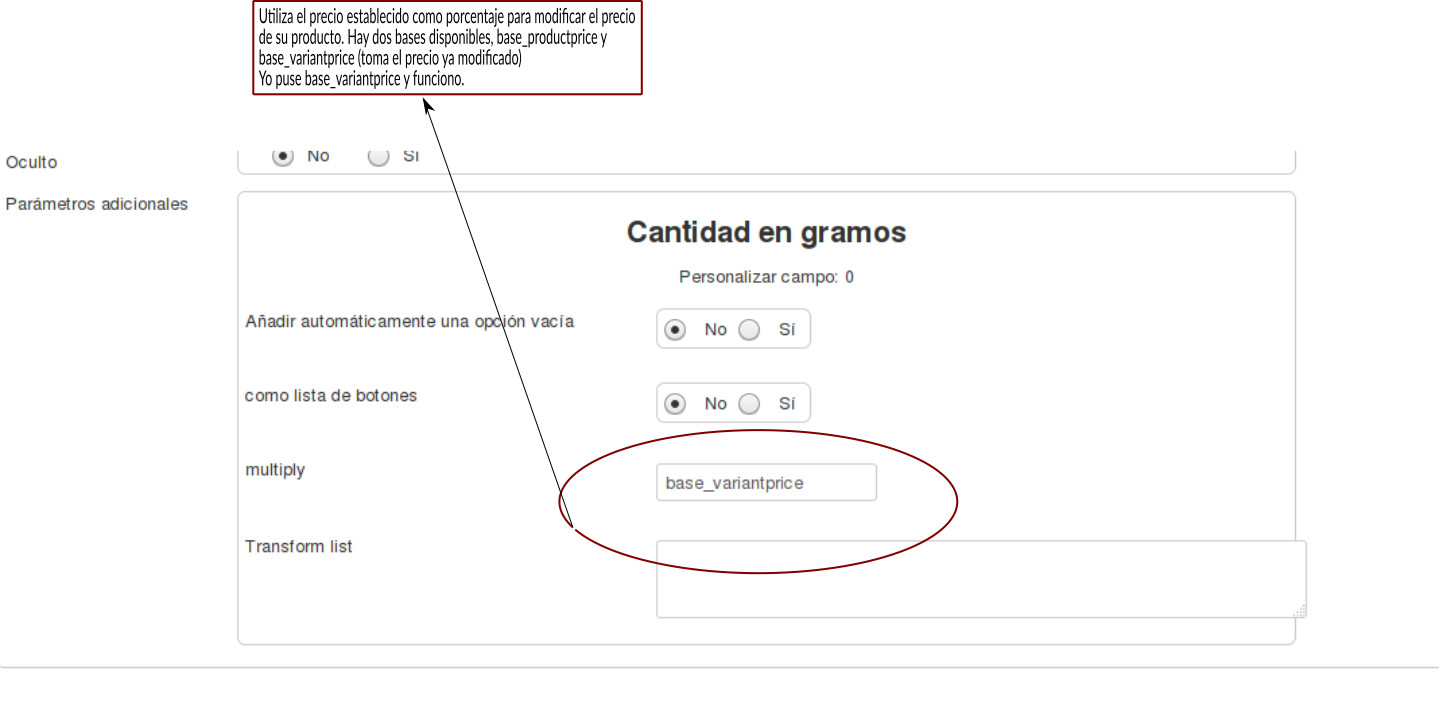The image size is (1439, 710).
Task: Click the Añadir automáticamente una opción vacía label
Action: click(410, 322)
